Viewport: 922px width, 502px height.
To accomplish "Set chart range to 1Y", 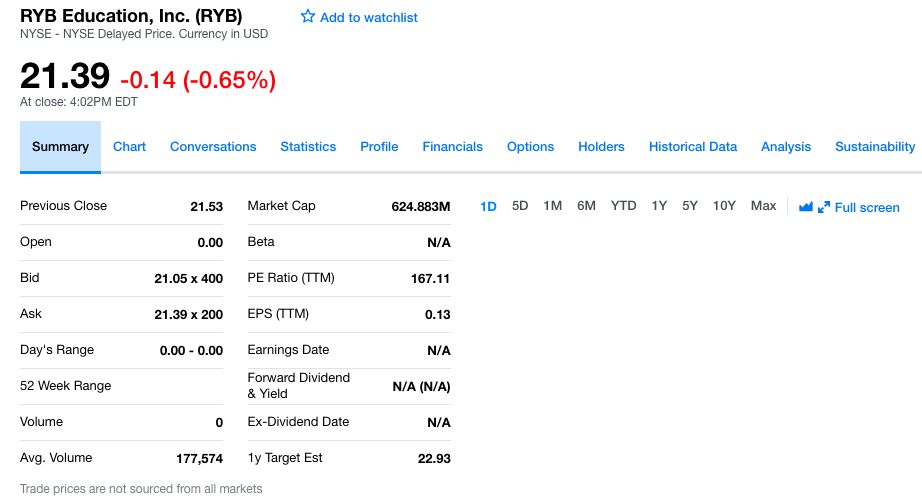I will (x=659, y=206).
